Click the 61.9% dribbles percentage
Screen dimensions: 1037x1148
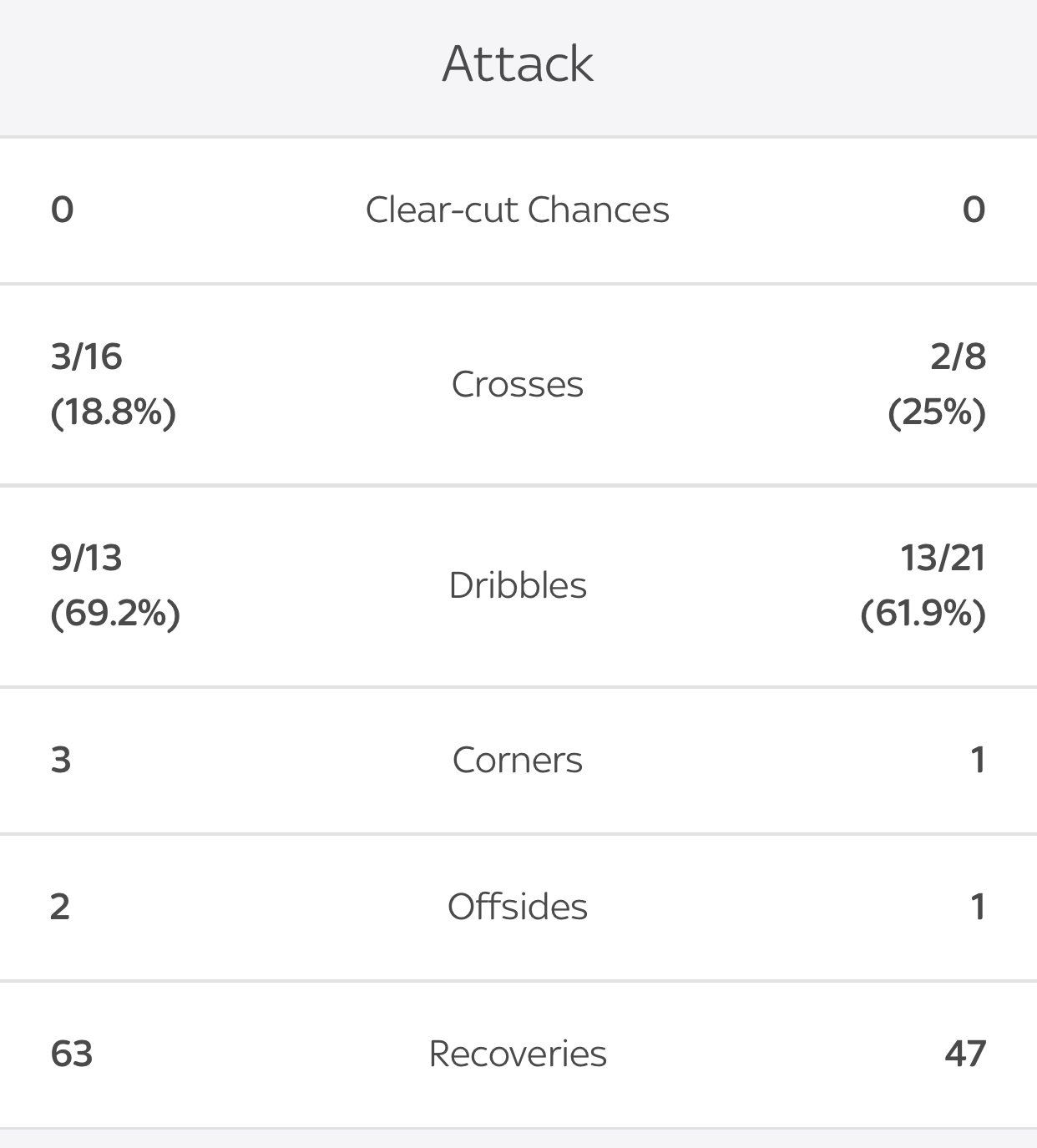pyautogui.click(x=923, y=614)
